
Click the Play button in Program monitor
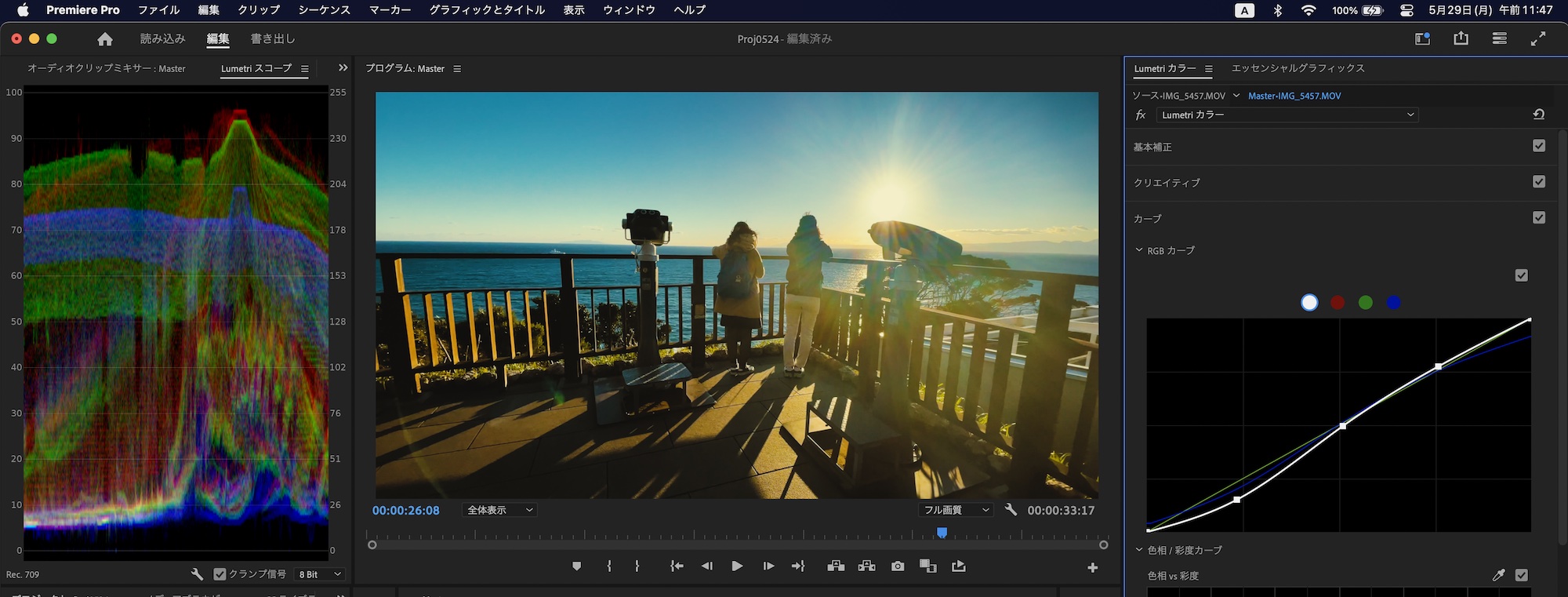click(737, 566)
